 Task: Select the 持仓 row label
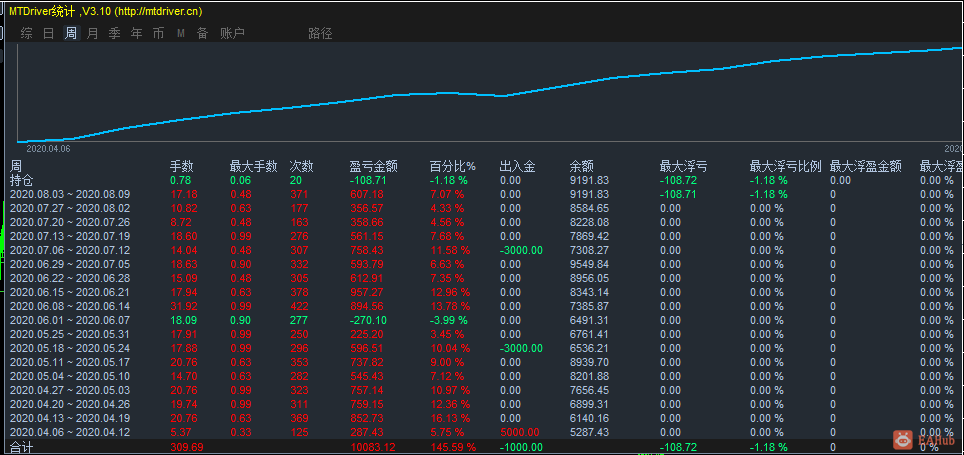(x=22, y=180)
